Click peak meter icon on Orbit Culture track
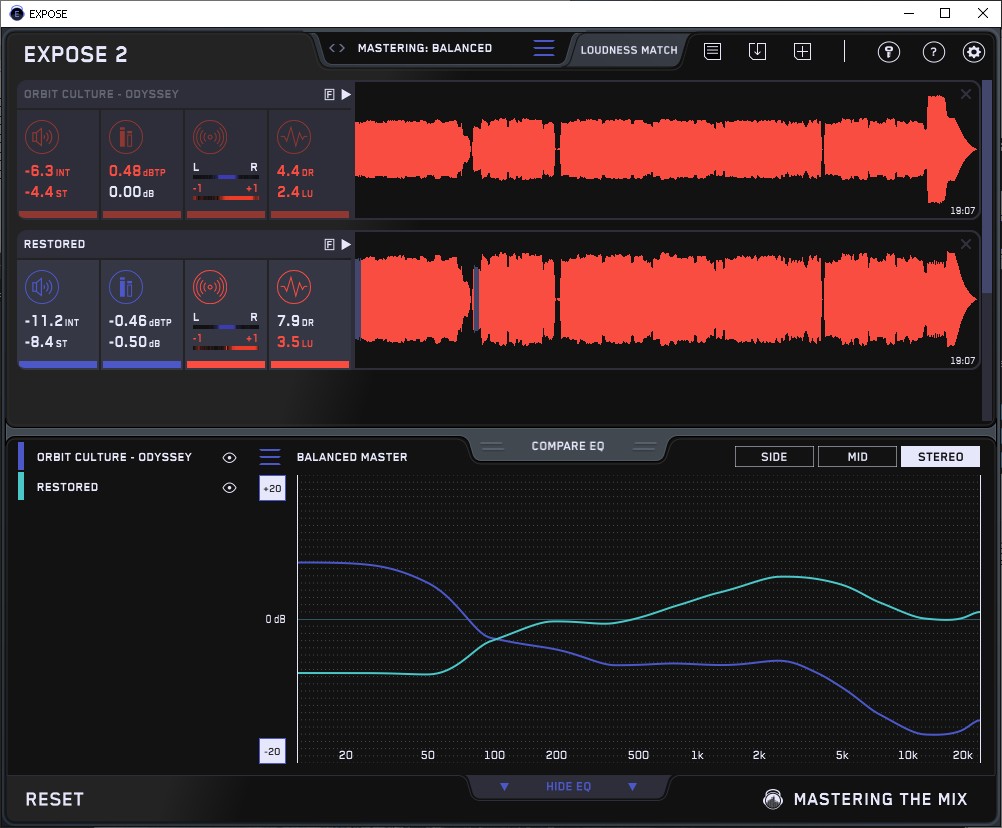The image size is (1002, 828). pos(126,137)
